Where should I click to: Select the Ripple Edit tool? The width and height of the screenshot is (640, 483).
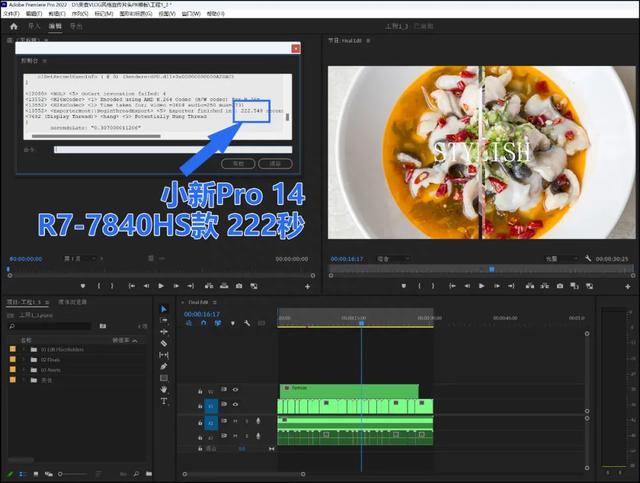(164, 332)
